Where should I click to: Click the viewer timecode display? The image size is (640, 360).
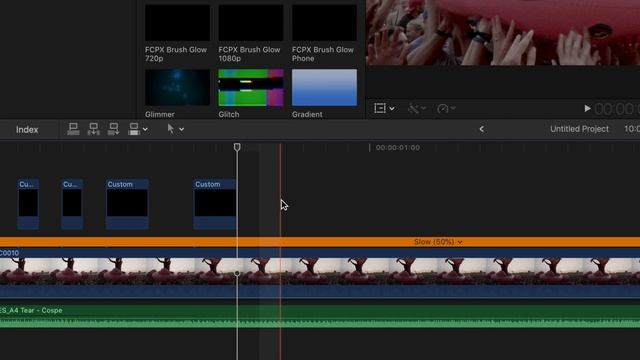tap(617, 109)
